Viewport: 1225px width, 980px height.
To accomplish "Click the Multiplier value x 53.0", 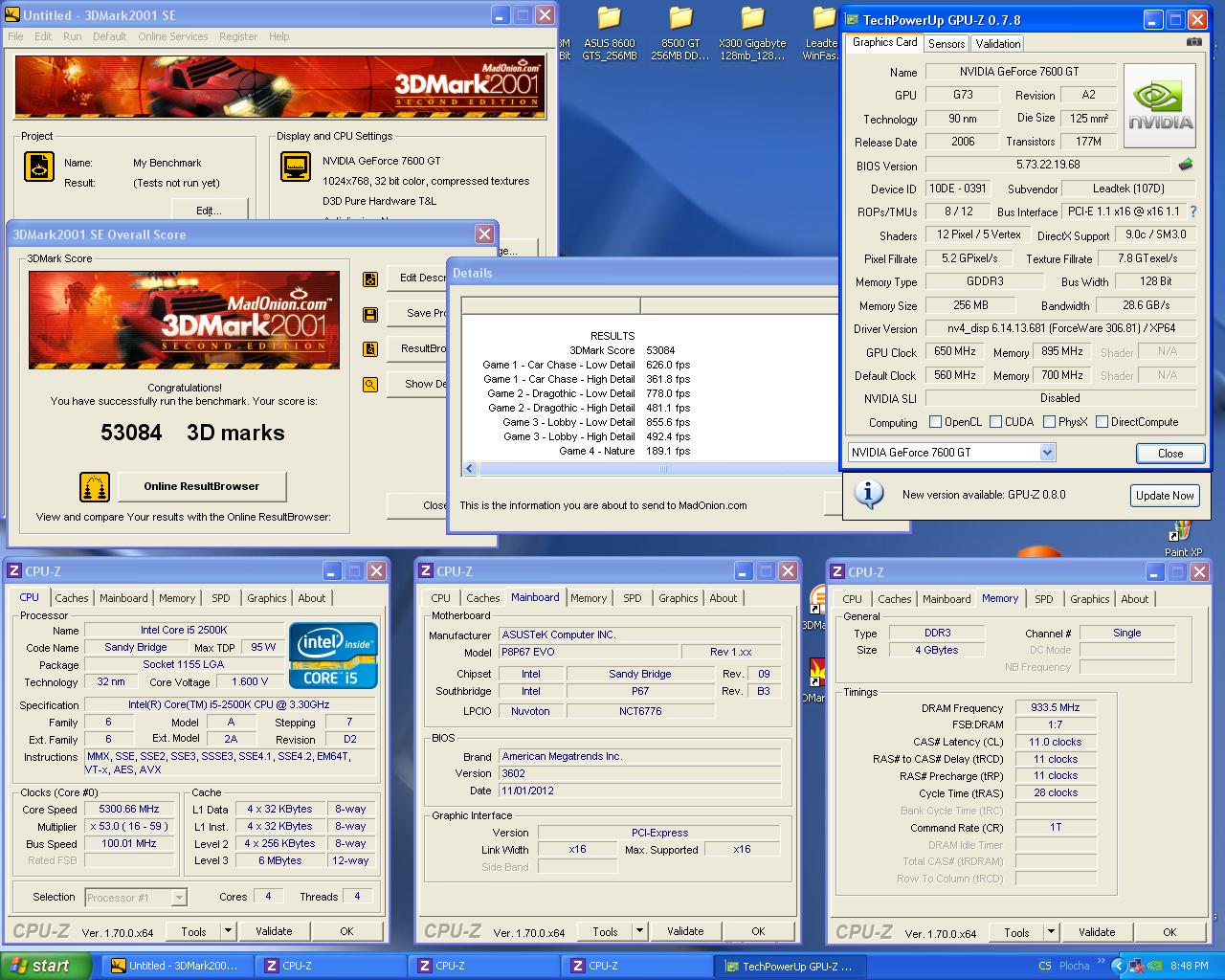I will 130,826.
